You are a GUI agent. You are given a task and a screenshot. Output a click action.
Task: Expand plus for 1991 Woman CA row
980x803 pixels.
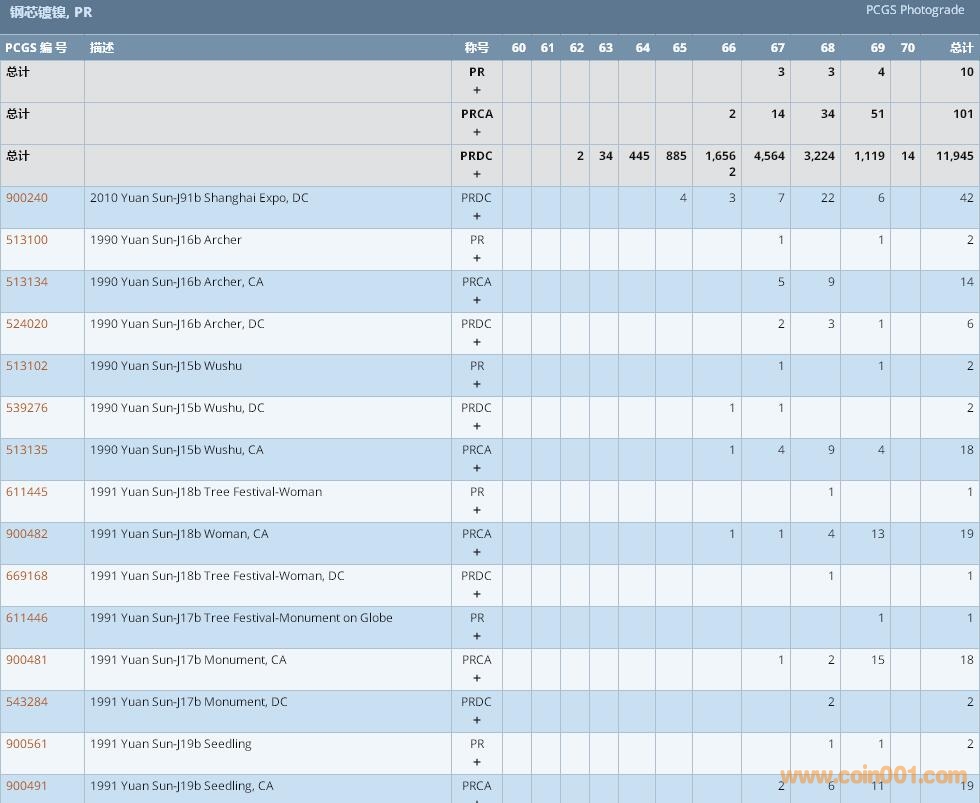tap(477, 552)
